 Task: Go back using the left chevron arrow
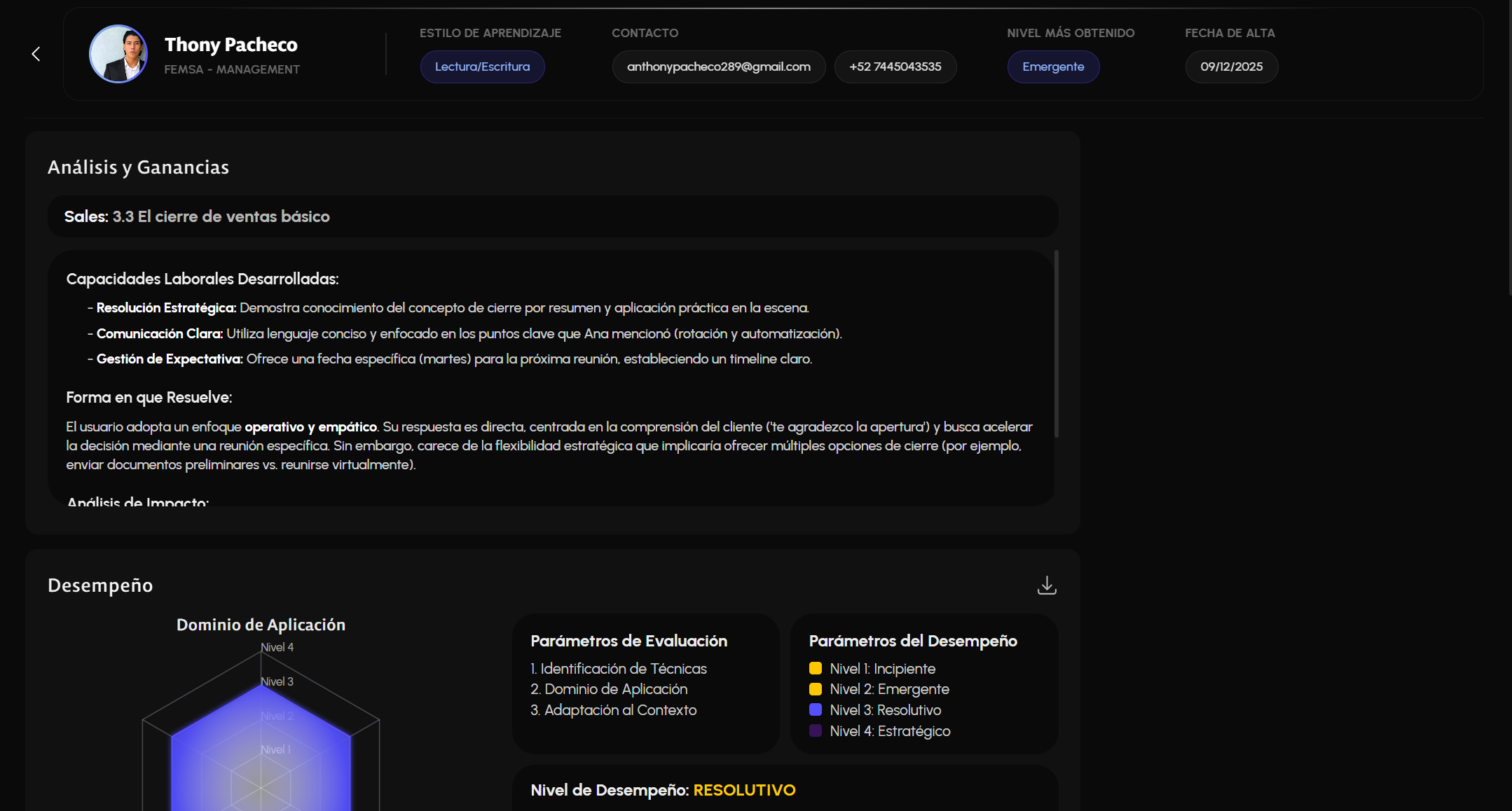pos(36,54)
